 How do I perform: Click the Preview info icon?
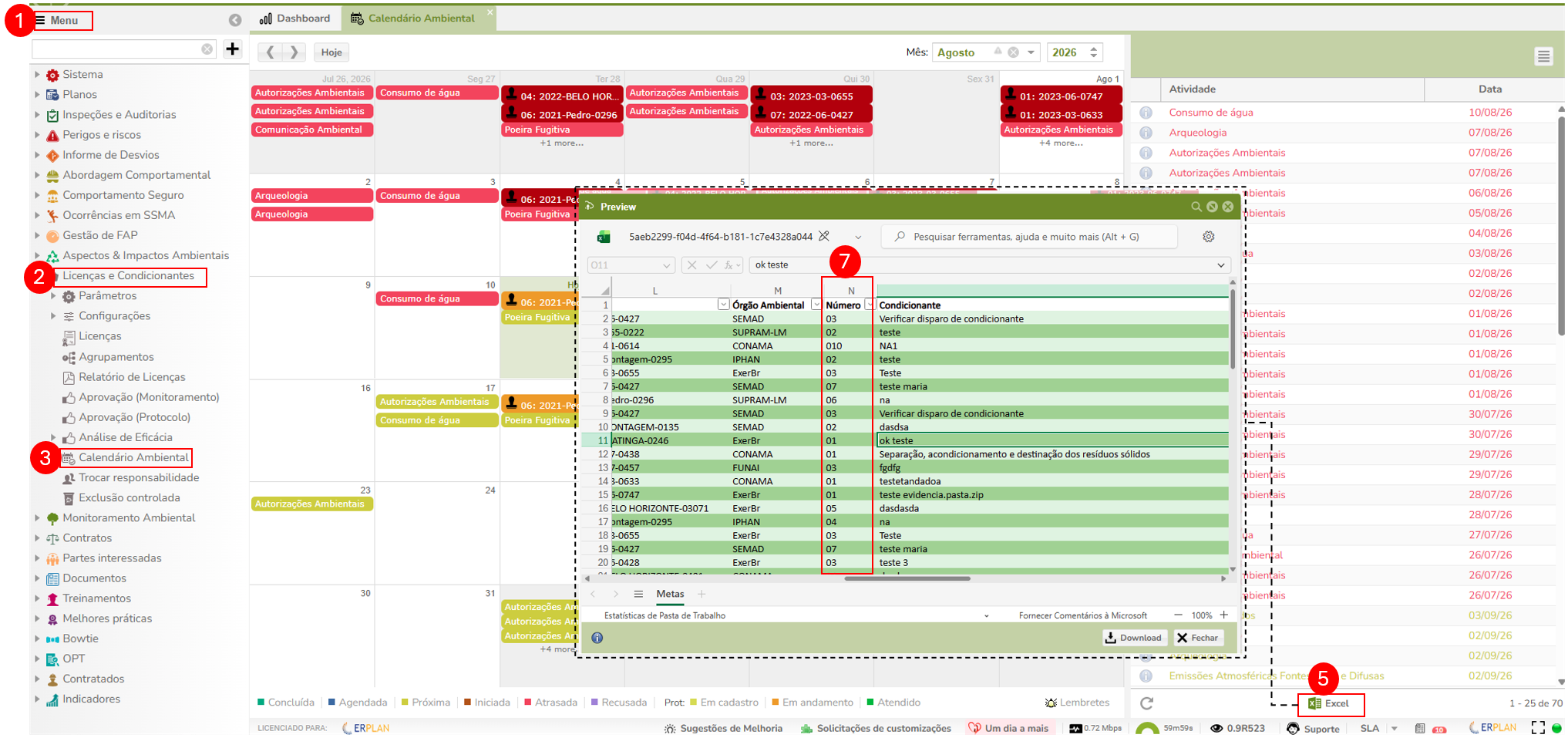pyautogui.click(x=597, y=638)
